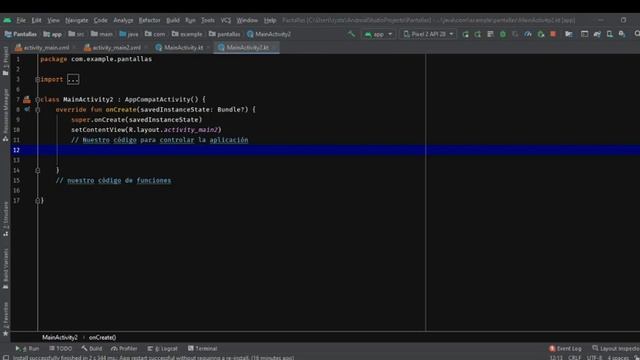This screenshot has width=640, height=360.
Task: Click the main folder breadcrumb
Action: [x=102, y=34]
